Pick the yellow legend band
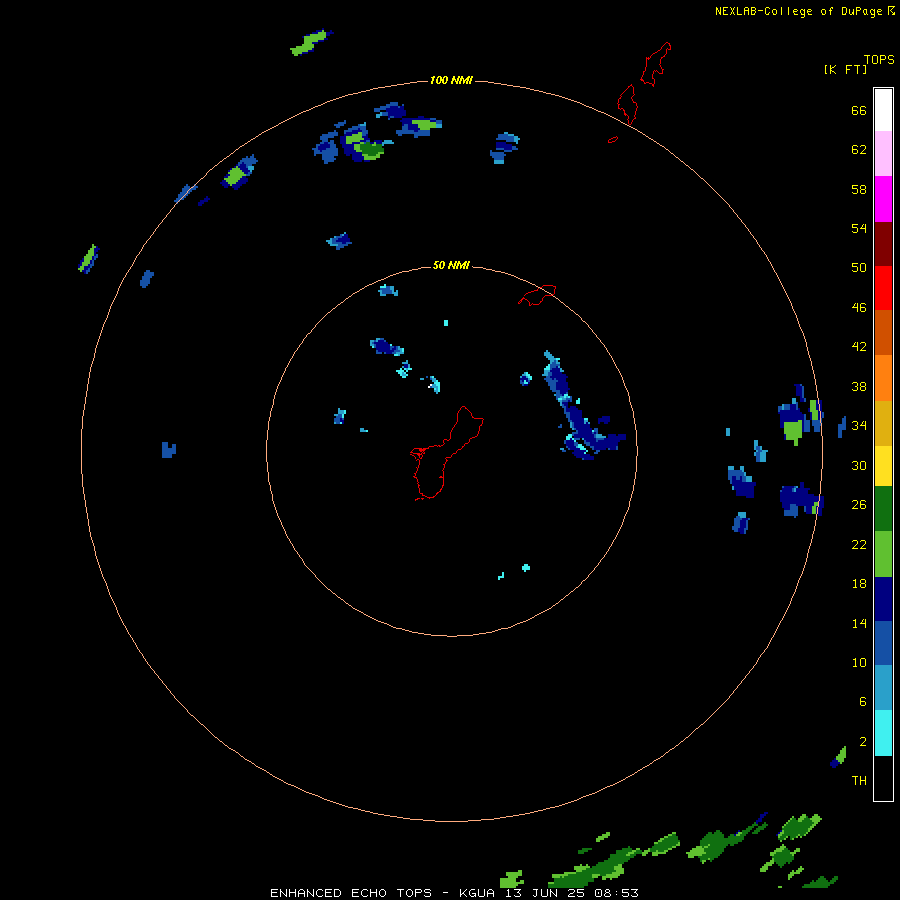900x900 pixels. [x=883, y=465]
